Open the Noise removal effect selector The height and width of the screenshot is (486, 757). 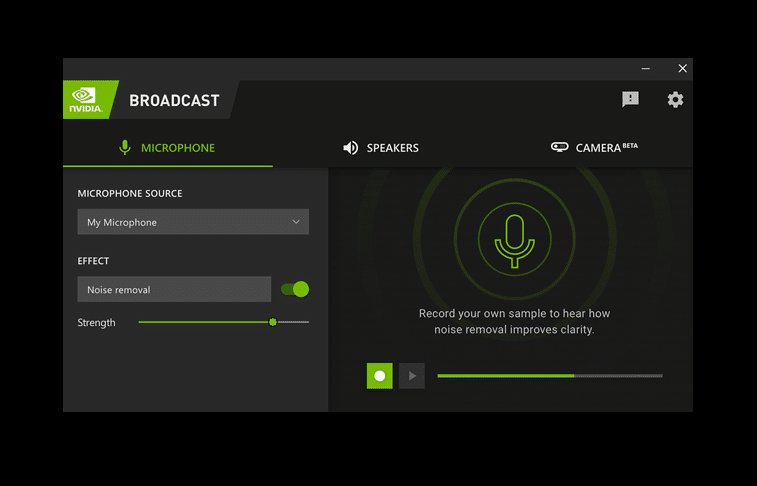pos(174,290)
